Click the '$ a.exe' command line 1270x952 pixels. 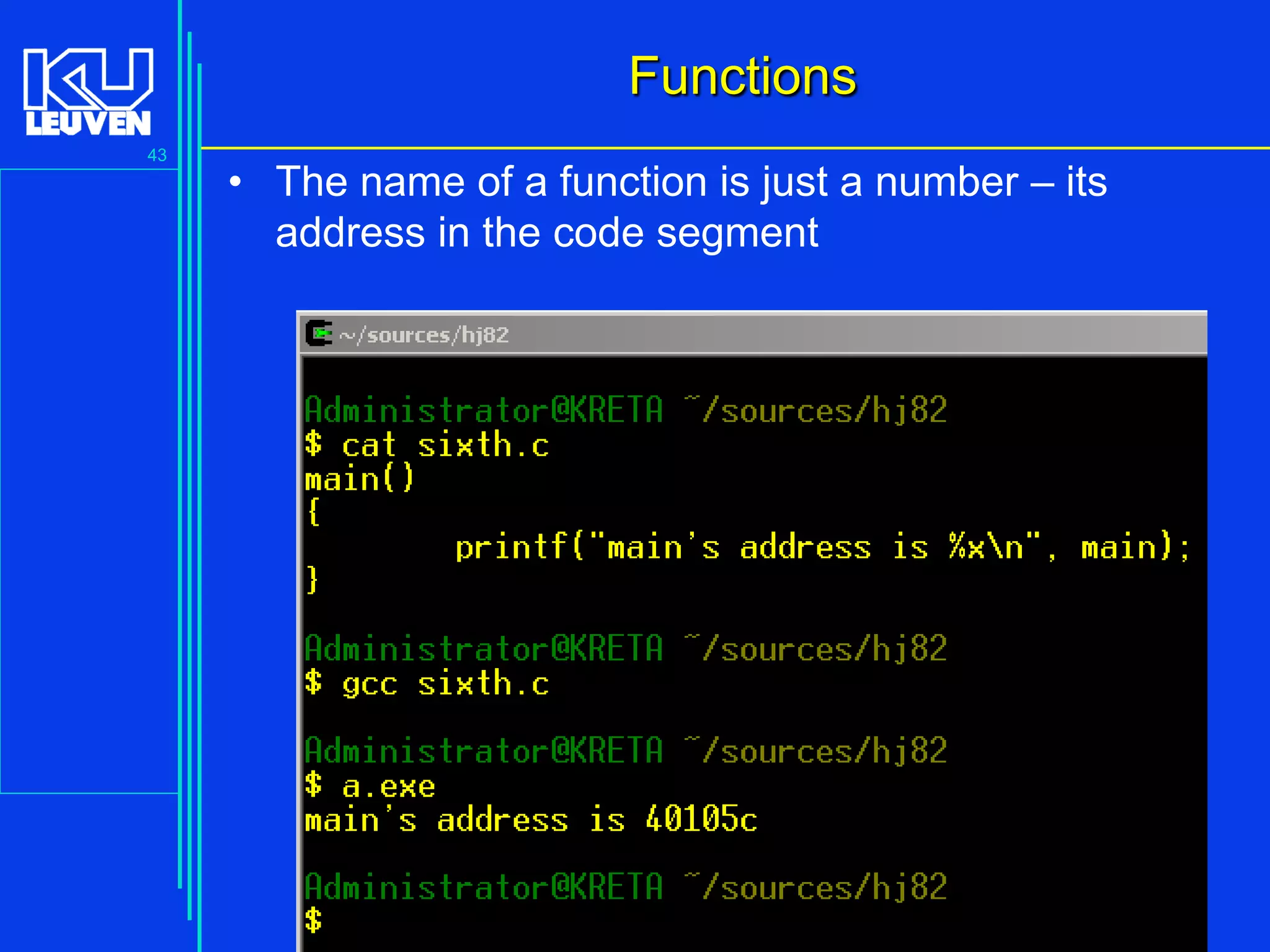tap(370, 786)
